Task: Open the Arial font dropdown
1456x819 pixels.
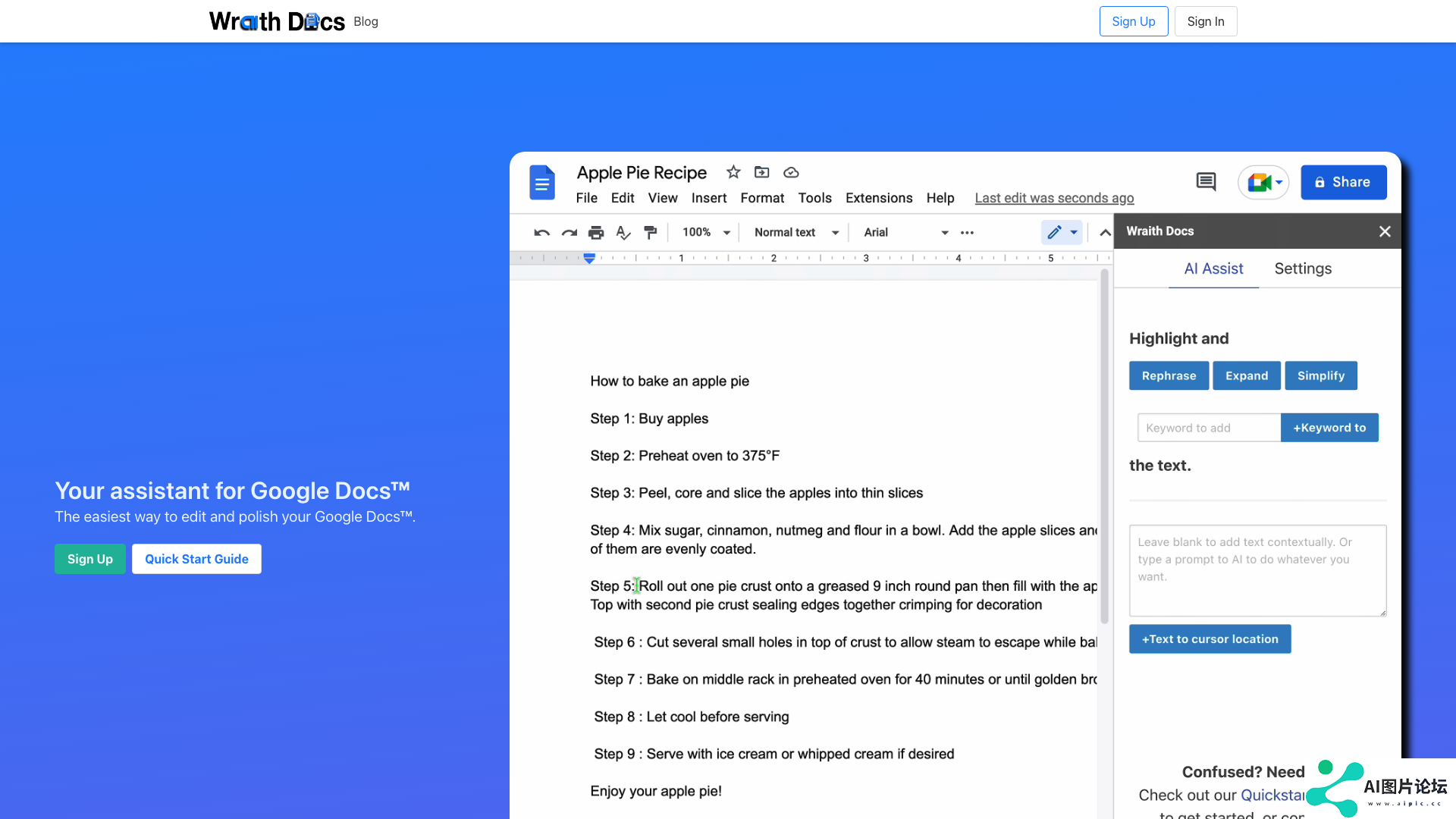Action: [x=906, y=233]
